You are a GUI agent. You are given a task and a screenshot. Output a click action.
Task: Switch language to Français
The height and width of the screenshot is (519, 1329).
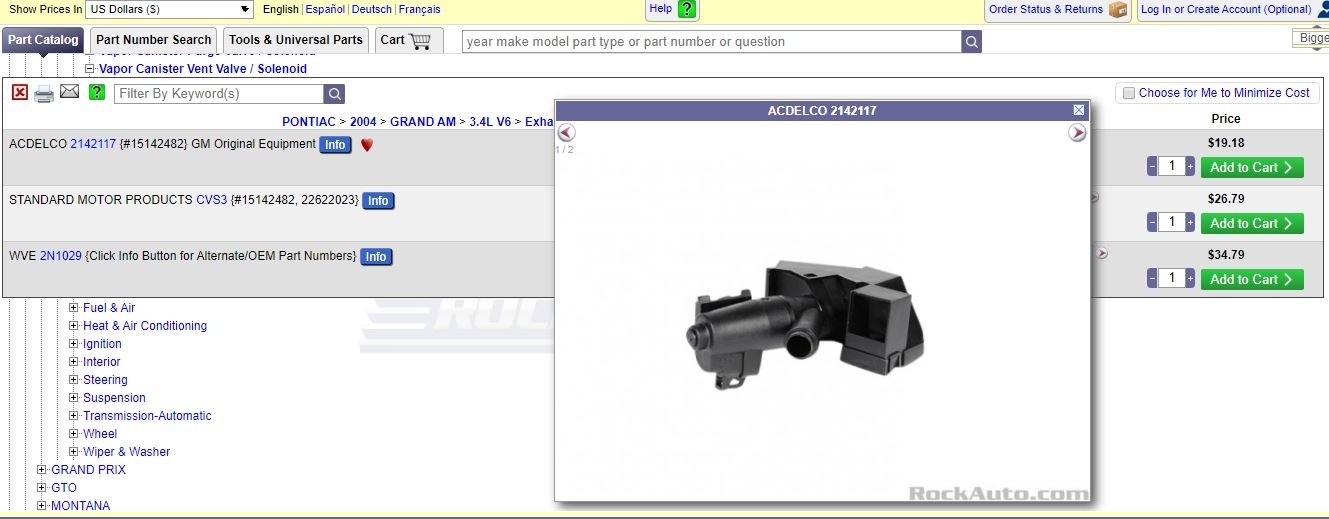tap(420, 9)
